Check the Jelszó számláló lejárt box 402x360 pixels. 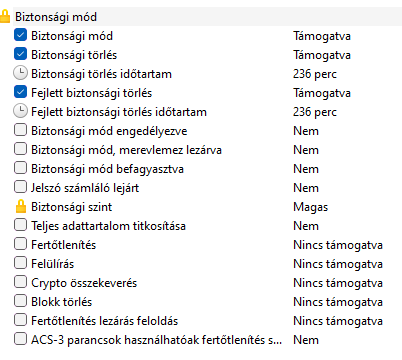tap(20, 187)
